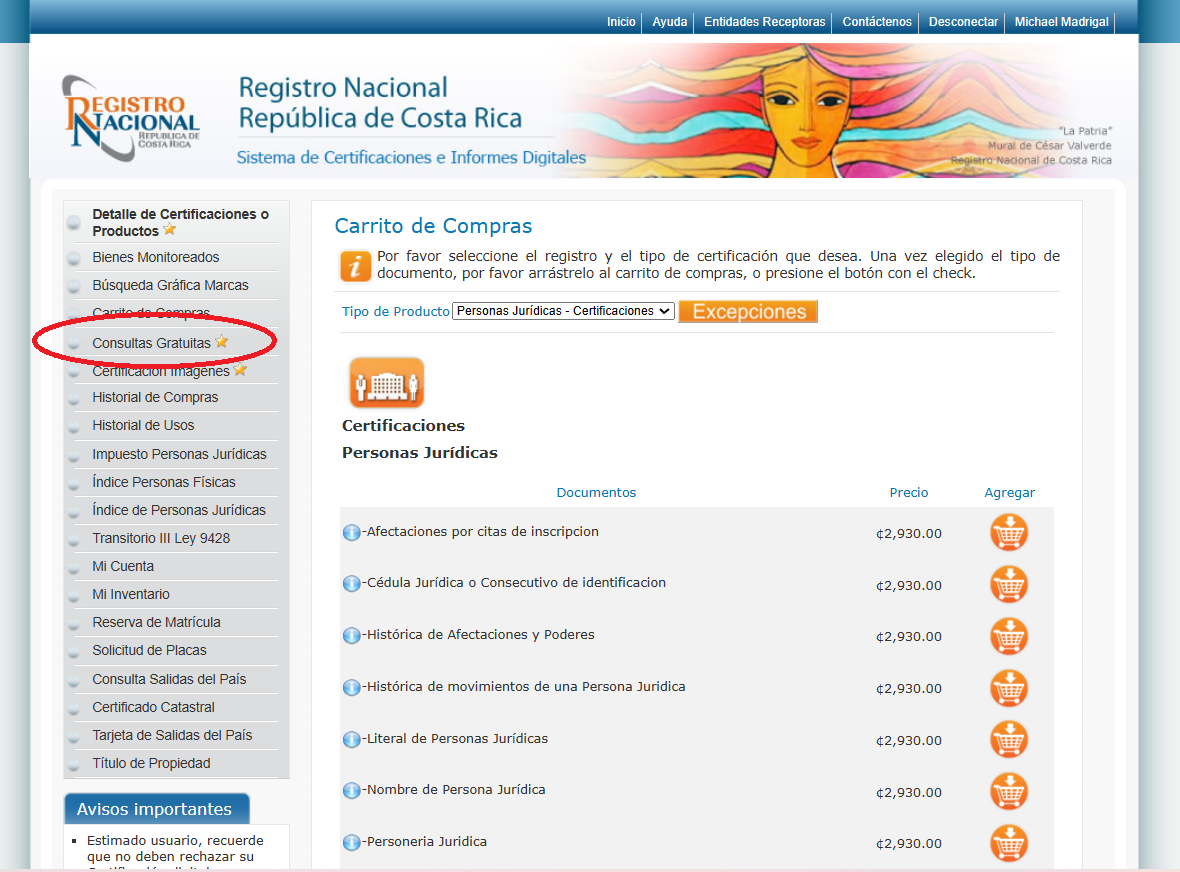
Task: Click the Personeria Juridica document name
Action: pyautogui.click(x=427, y=841)
